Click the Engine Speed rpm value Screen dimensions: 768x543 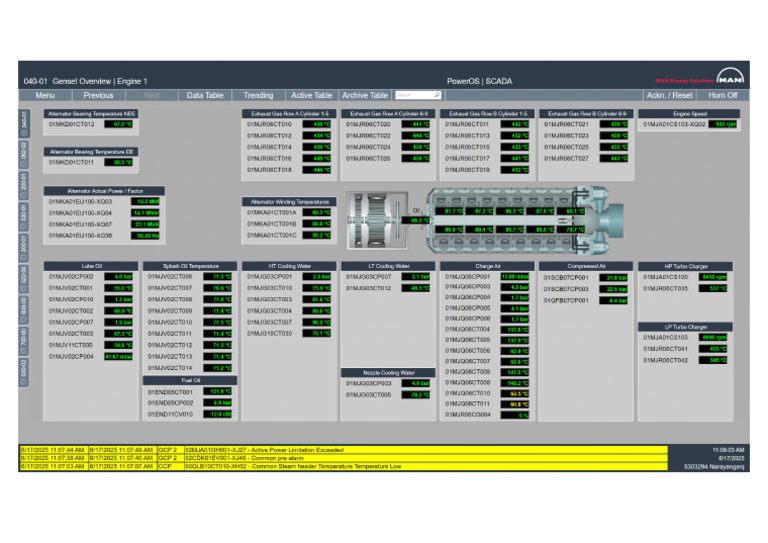pyautogui.click(x=722, y=124)
